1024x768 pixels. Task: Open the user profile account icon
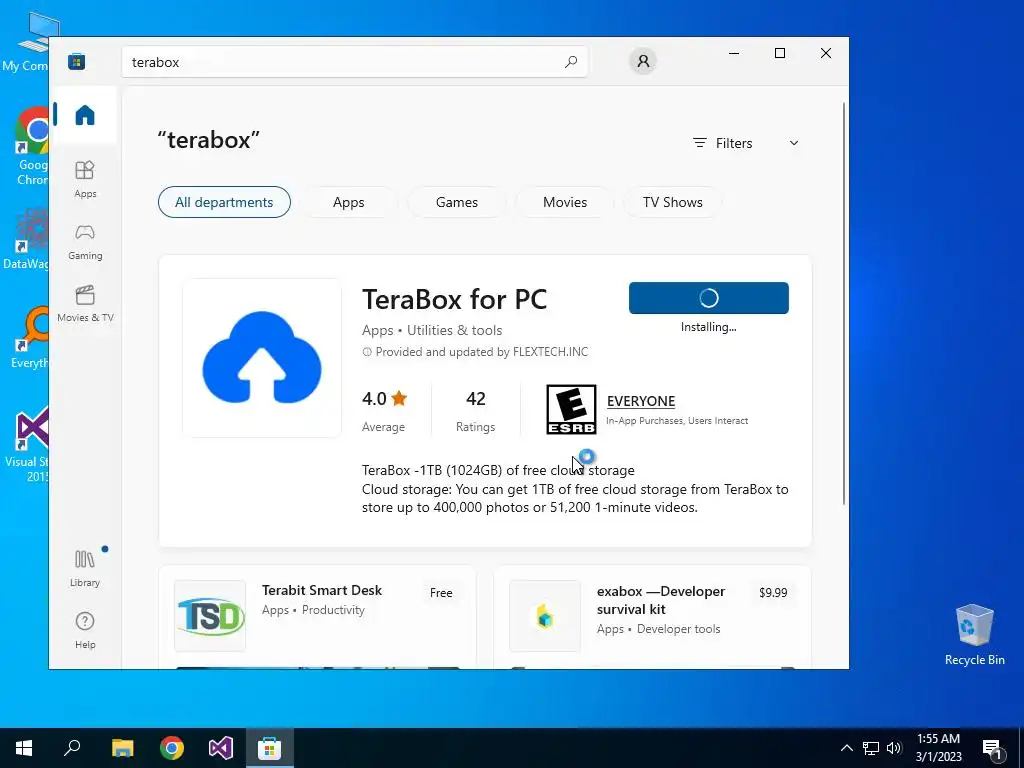coord(643,61)
